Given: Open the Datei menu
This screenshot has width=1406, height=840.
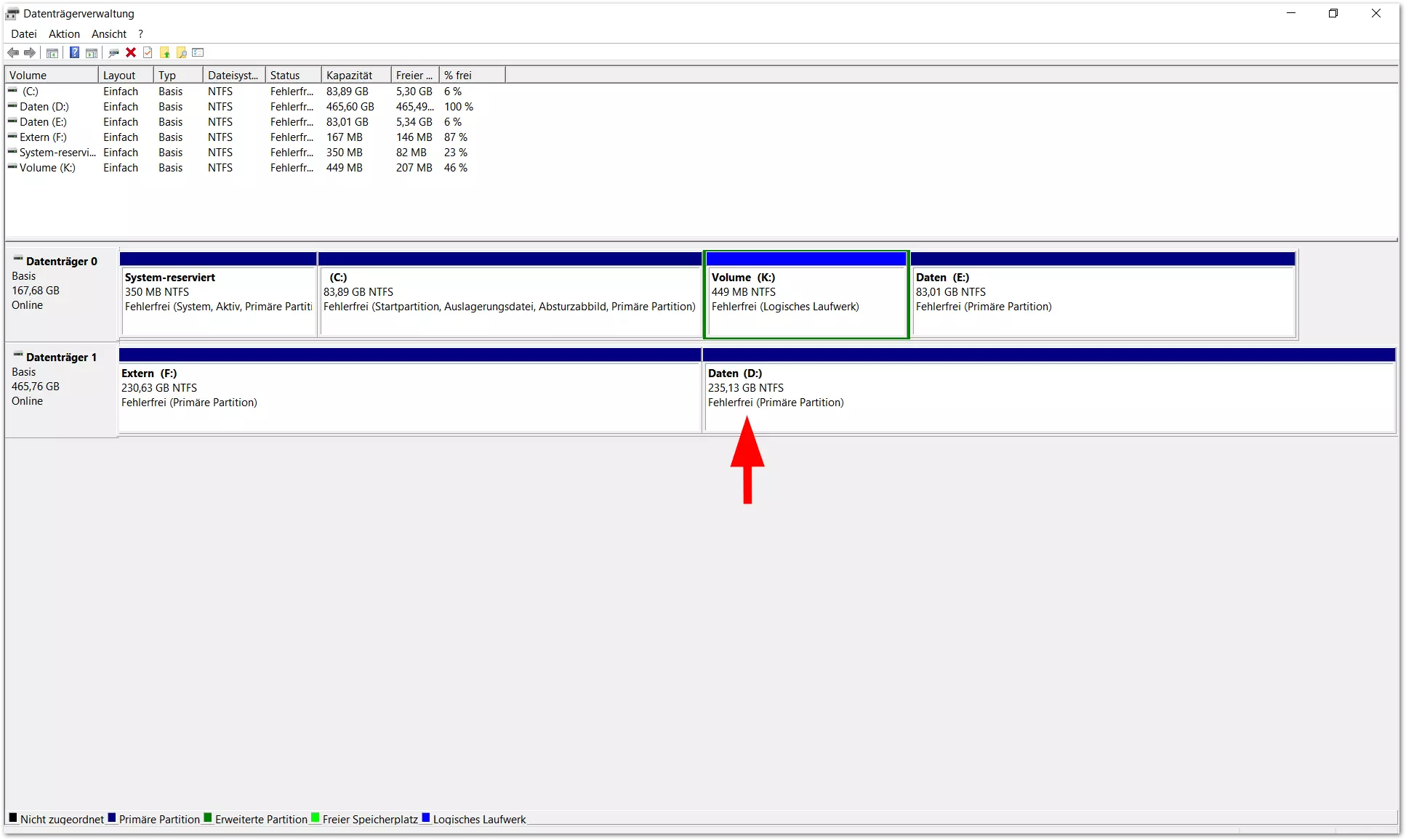Looking at the screenshot, I should pos(24,34).
